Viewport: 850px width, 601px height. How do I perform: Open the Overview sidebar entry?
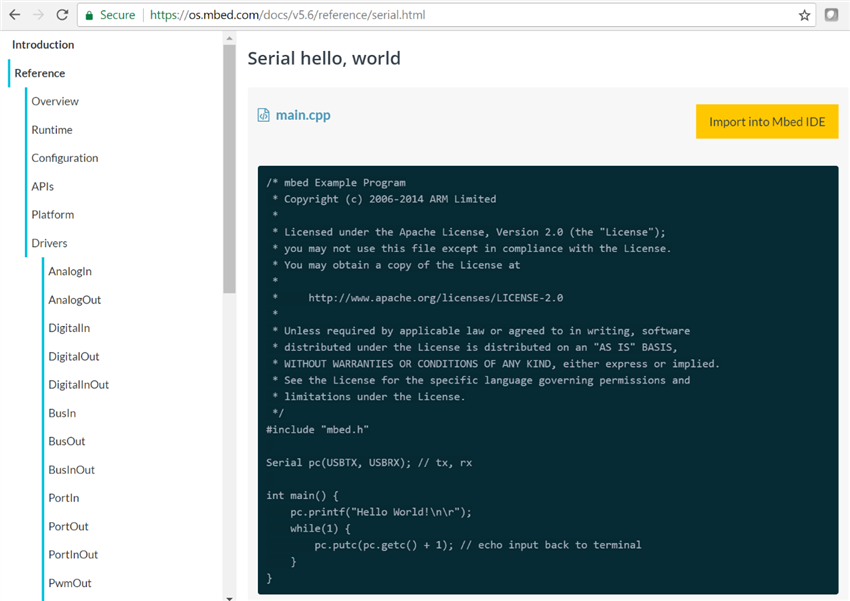(55, 101)
